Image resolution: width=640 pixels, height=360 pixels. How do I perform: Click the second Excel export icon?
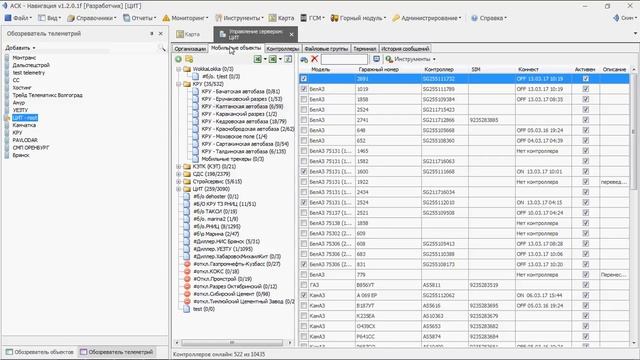coord(273,59)
